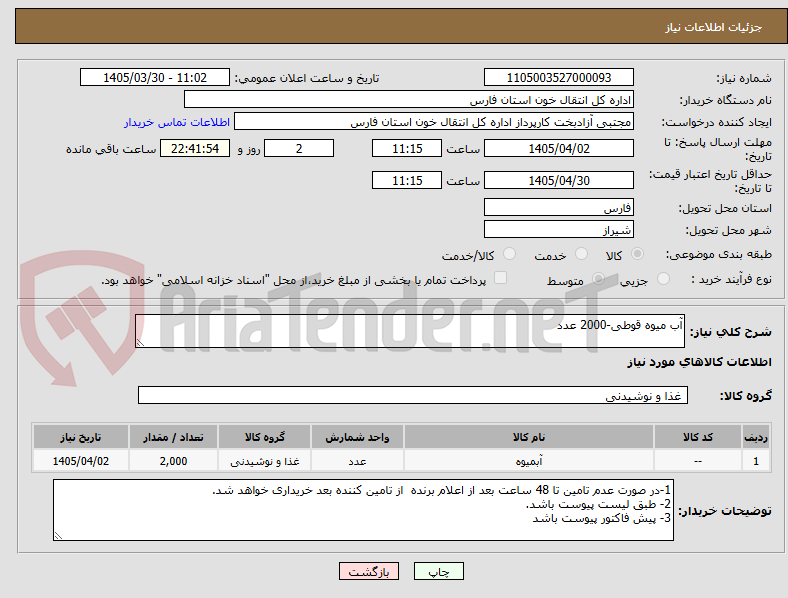Image resolution: width=788 pixels, height=598 pixels.
Task: Click the response deadline date 1405/04/02 field
Action: coord(559,148)
